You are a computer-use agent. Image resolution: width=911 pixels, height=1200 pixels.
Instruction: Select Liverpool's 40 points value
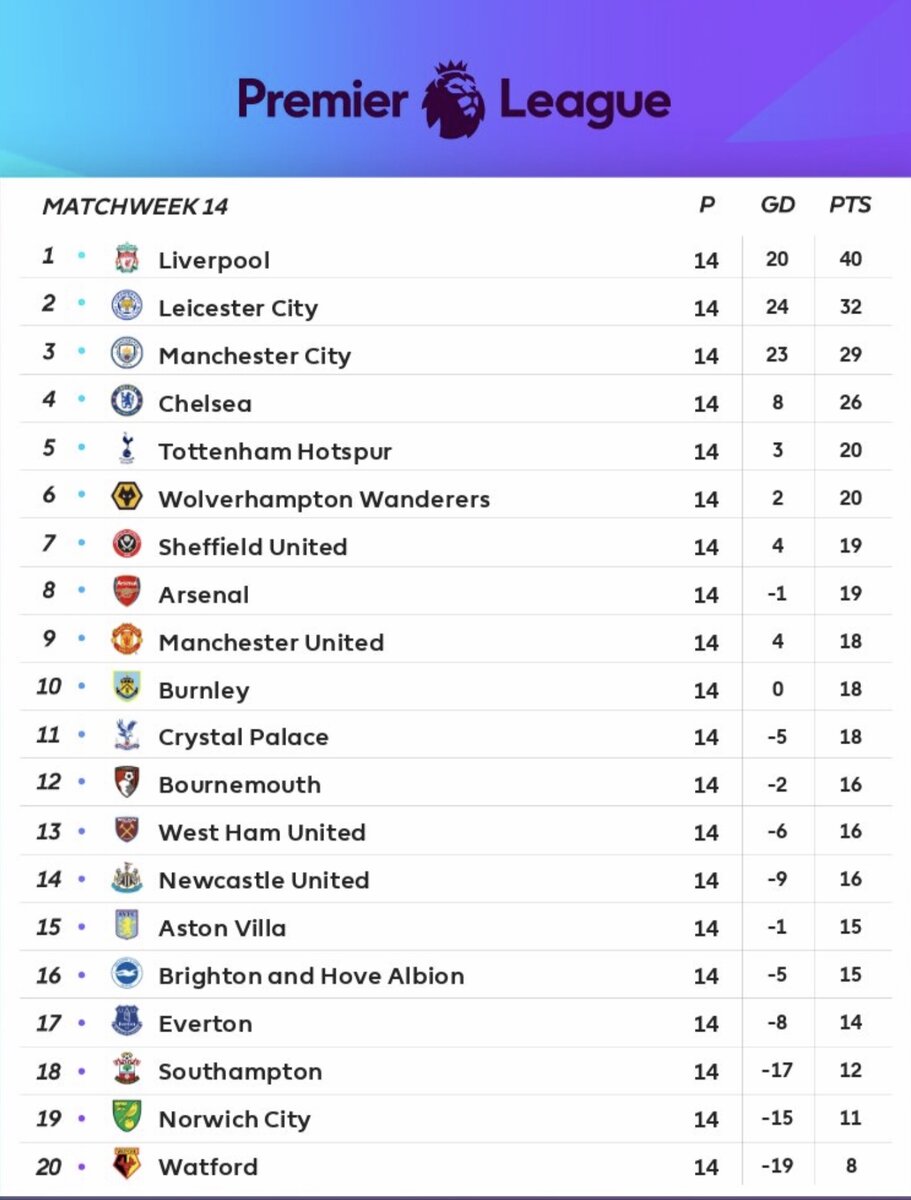coord(850,259)
